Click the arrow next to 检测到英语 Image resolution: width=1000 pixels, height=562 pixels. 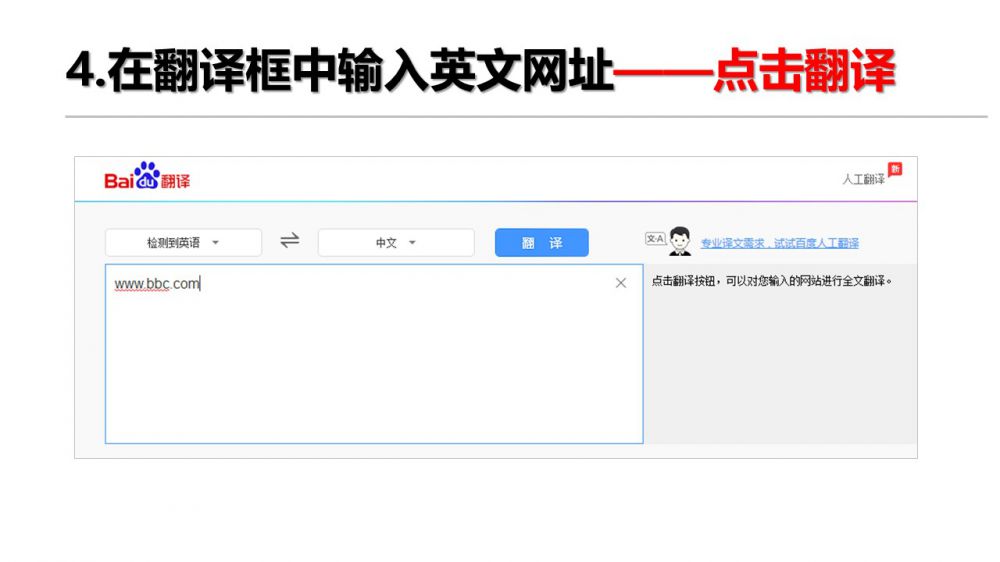click(x=215, y=243)
